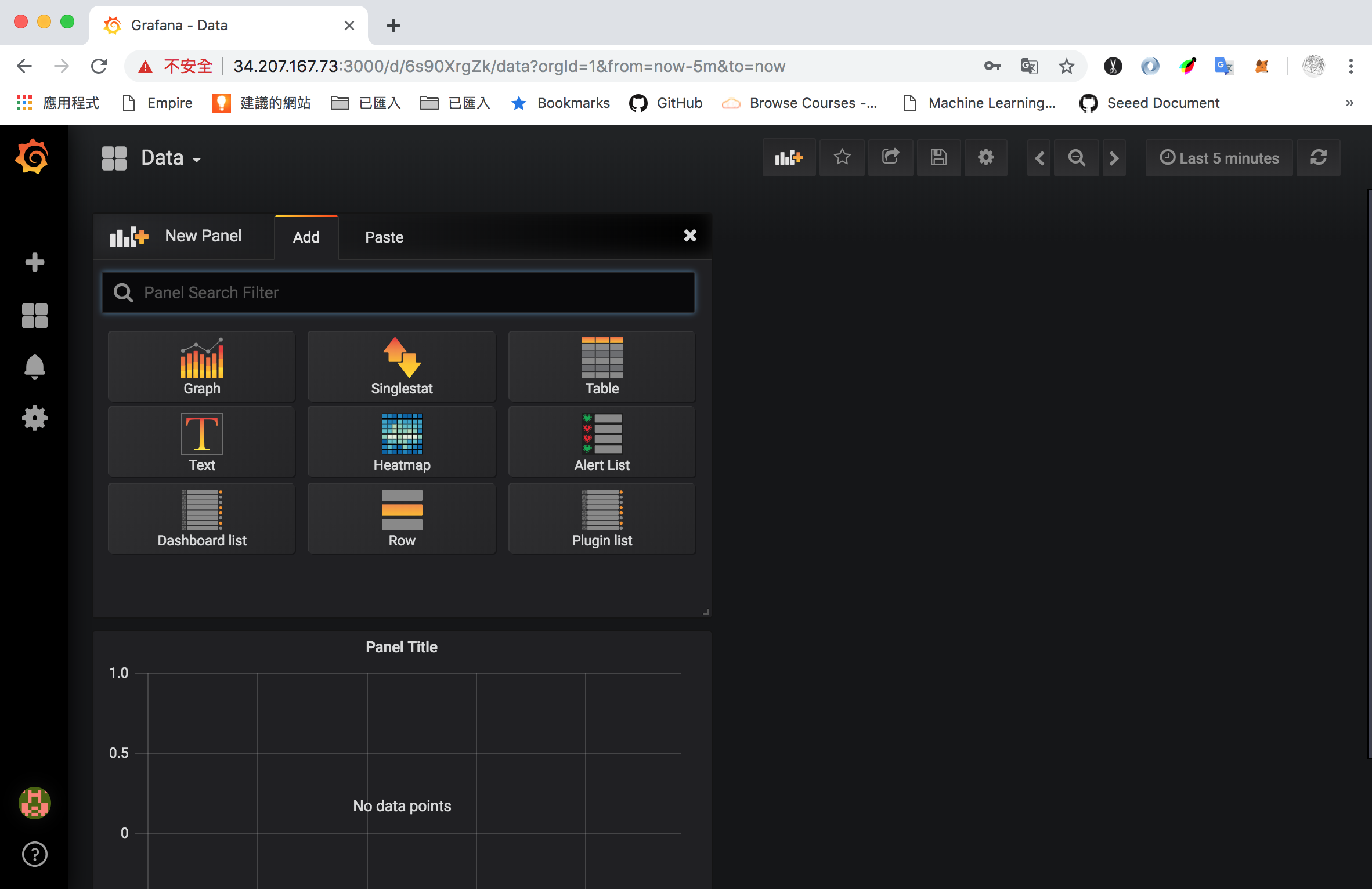
Task: Open the Empire bookmark
Action: pyautogui.click(x=157, y=103)
